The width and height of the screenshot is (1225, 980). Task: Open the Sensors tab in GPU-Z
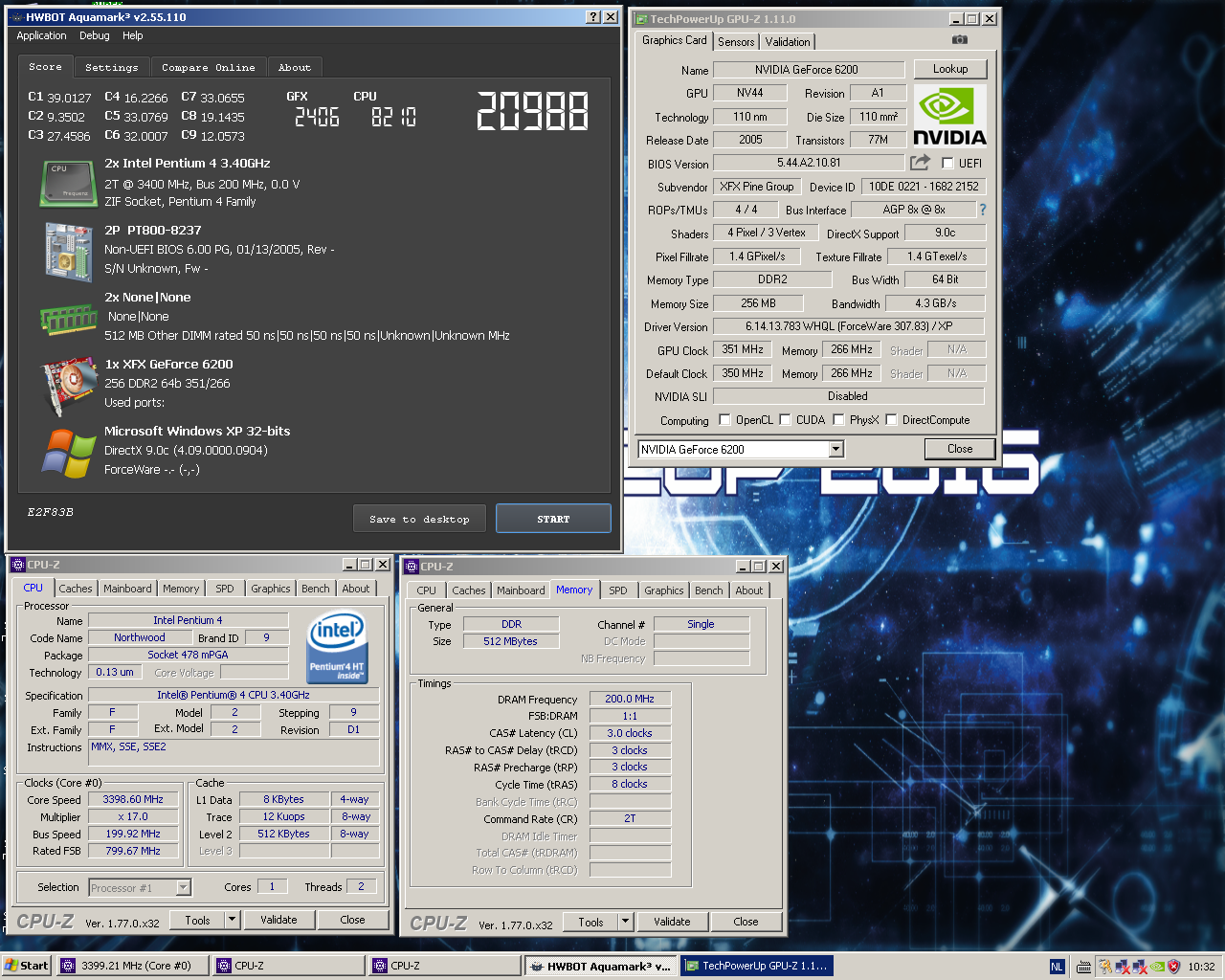(x=736, y=41)
